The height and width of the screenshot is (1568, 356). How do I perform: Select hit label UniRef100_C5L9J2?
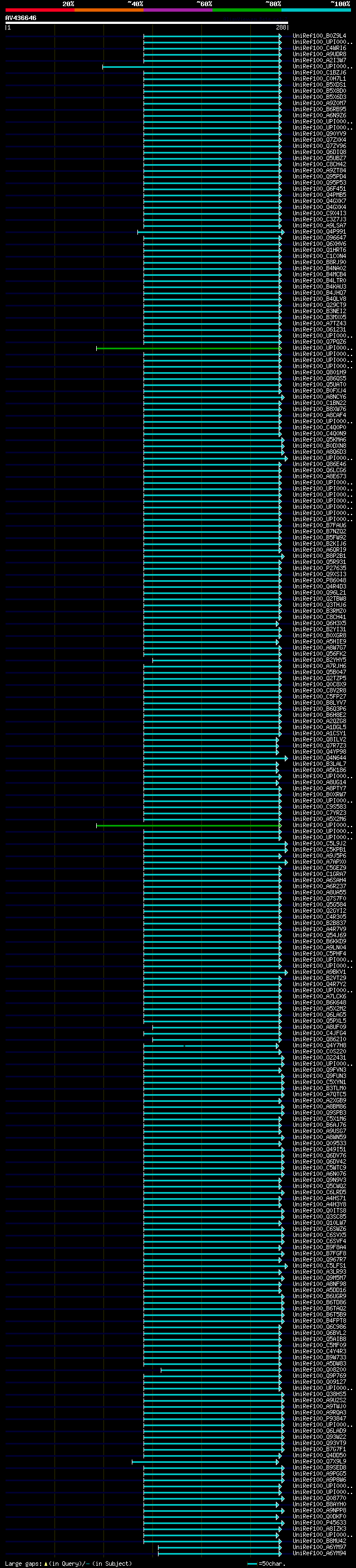tap(319, 844)
